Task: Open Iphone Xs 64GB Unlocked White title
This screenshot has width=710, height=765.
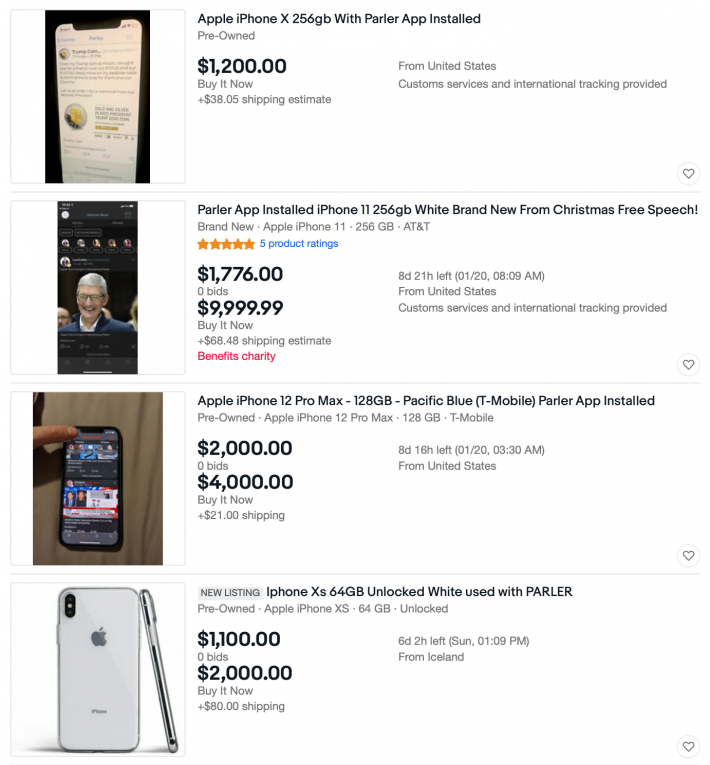Action: click(419, 592)
